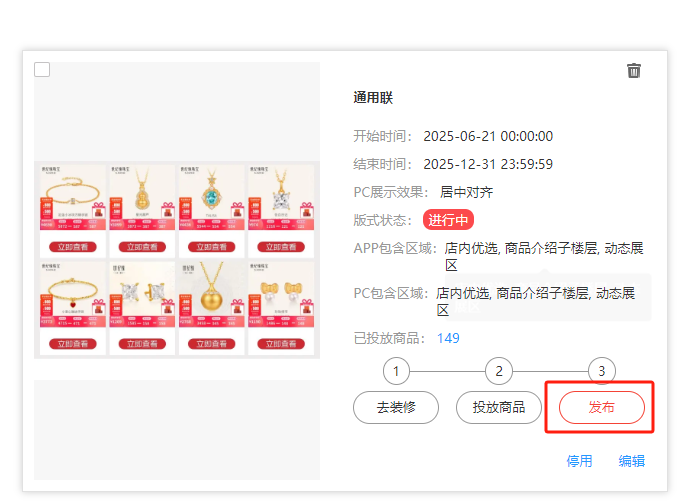Select step circle number 1
Viewport: 697px width, 502px height.
[396, 372]
